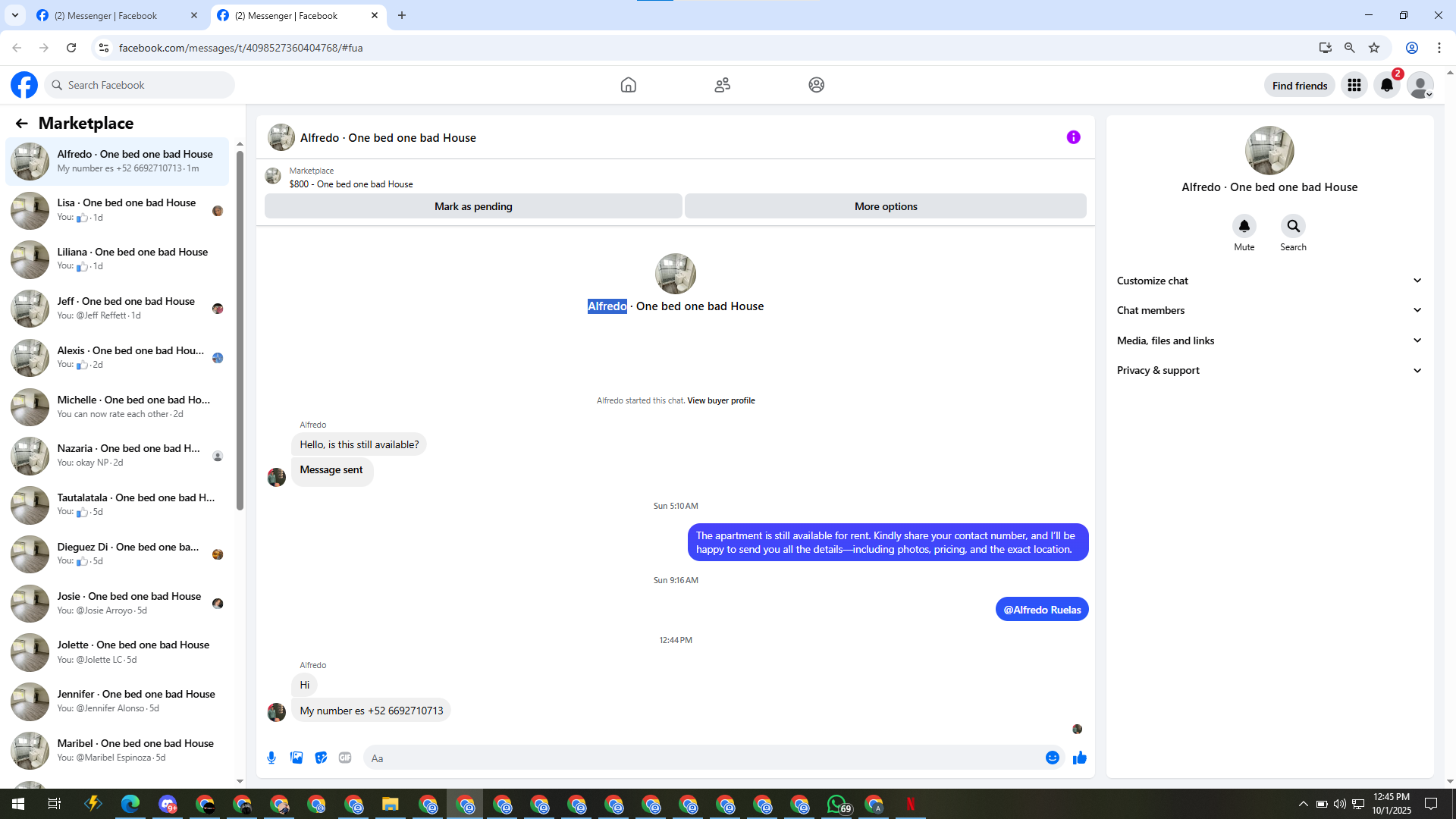Image resolution: width=1456 pixels, height=819 pixels.
Task: Expand the Media, files and links section
Action: (1269, 340)
